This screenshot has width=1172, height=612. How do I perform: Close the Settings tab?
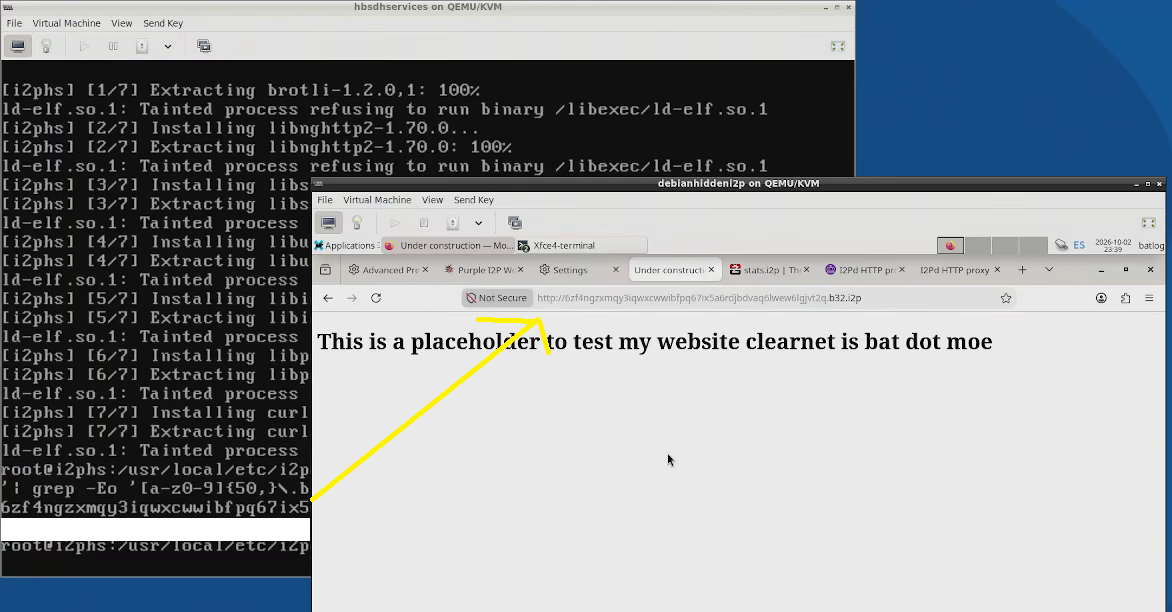tap(616, 270)
